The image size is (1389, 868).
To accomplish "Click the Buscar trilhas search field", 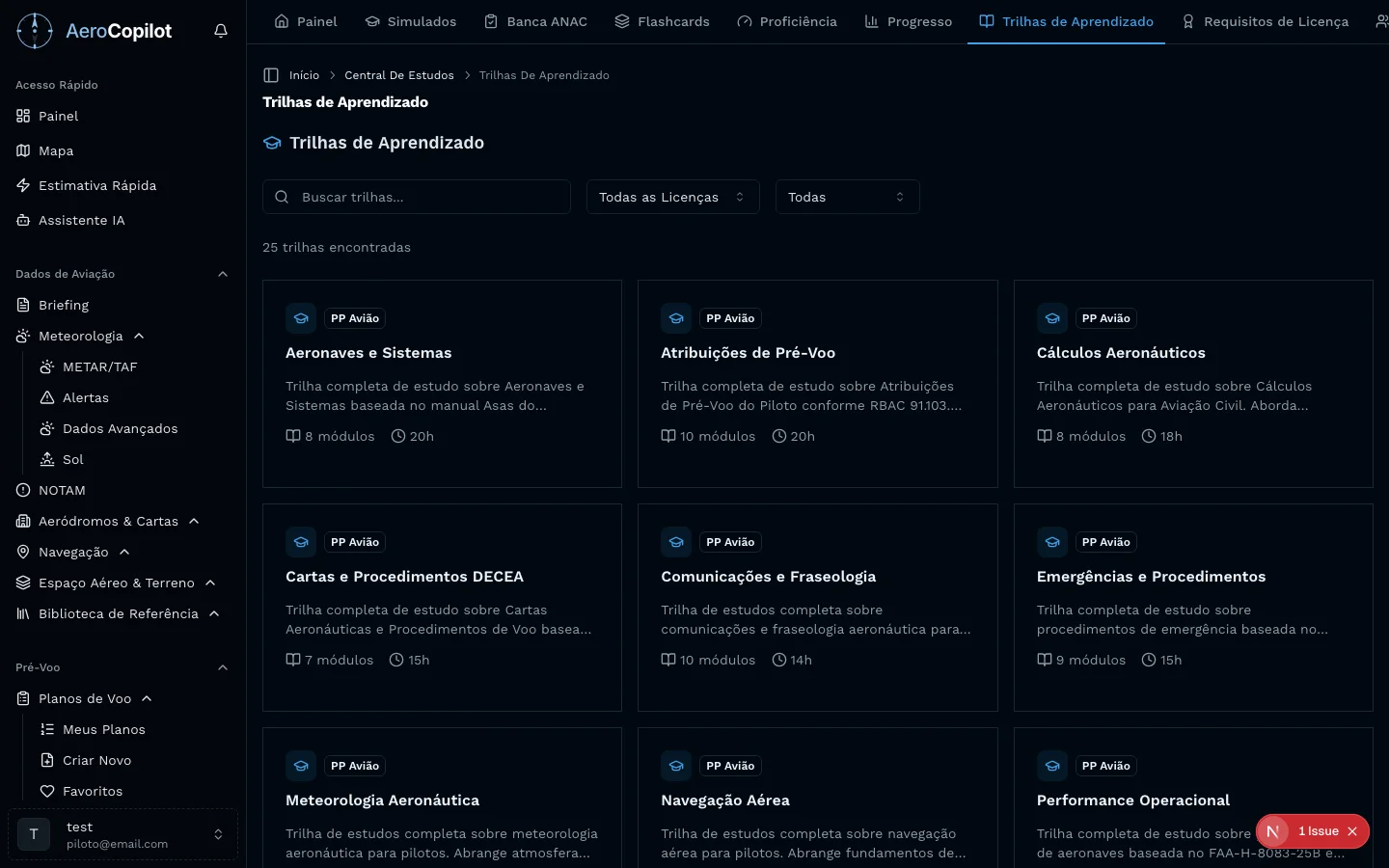I will pyautogui.click(x=416, y=197).
